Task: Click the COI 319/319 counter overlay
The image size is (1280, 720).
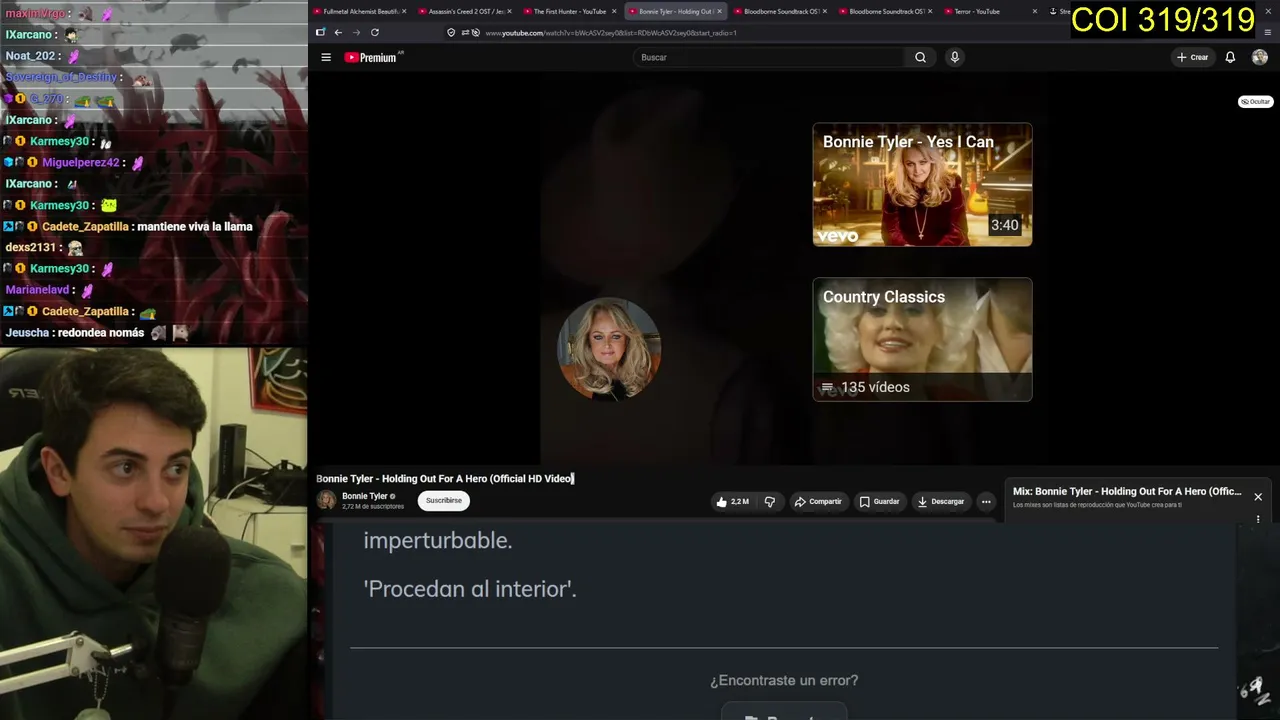Action: pos(1163,20)
